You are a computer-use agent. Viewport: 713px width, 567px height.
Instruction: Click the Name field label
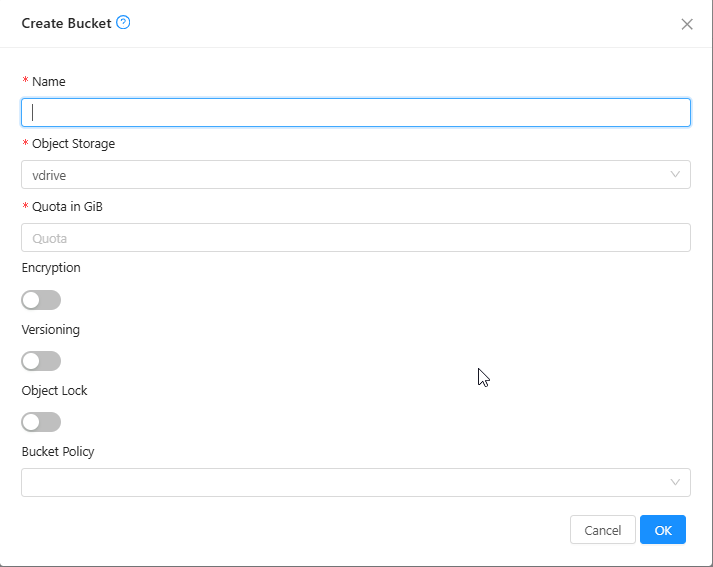point(49,82)
